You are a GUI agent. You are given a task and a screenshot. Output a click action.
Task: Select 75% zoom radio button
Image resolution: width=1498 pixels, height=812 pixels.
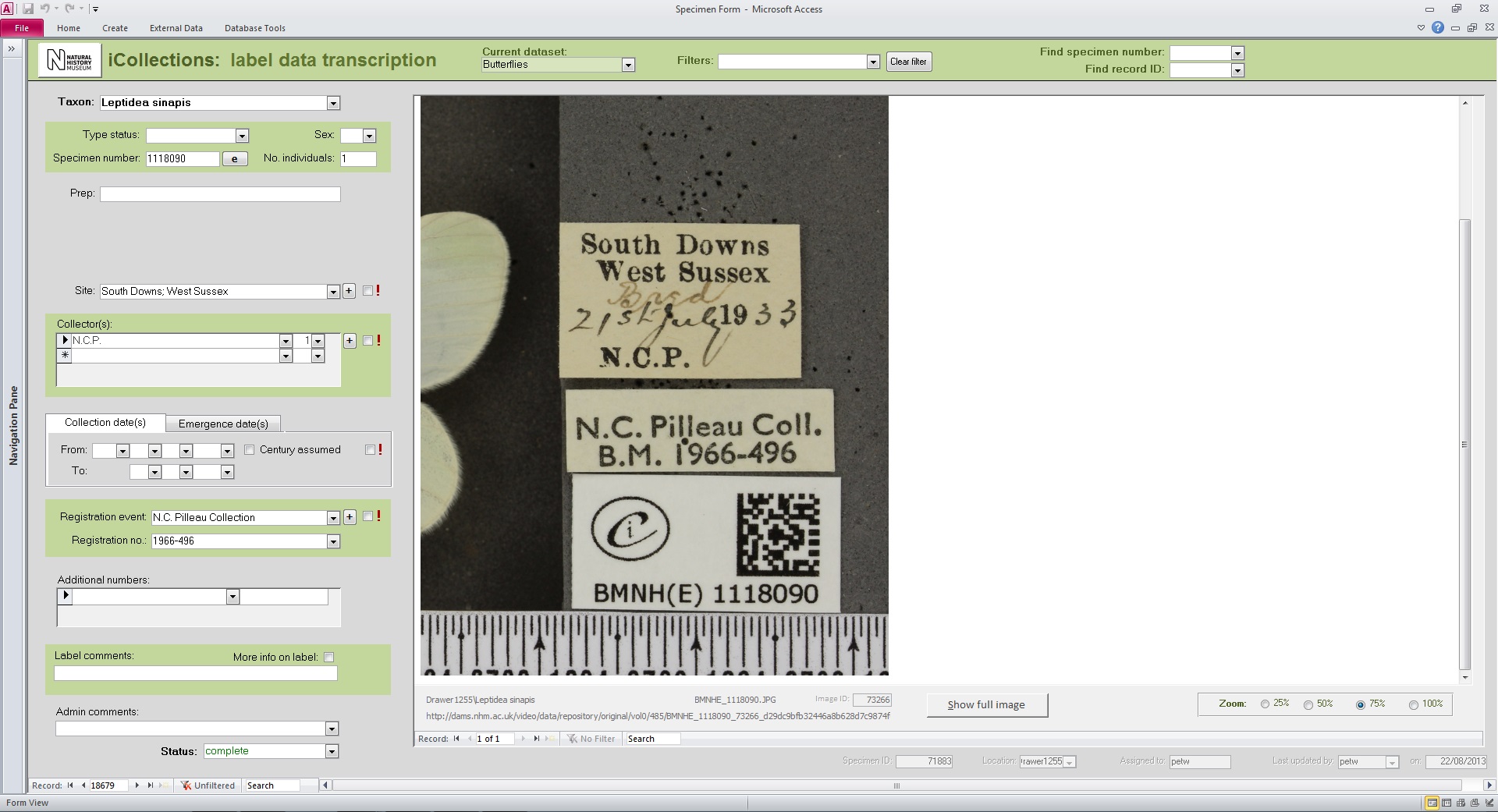coord(1361,704)
